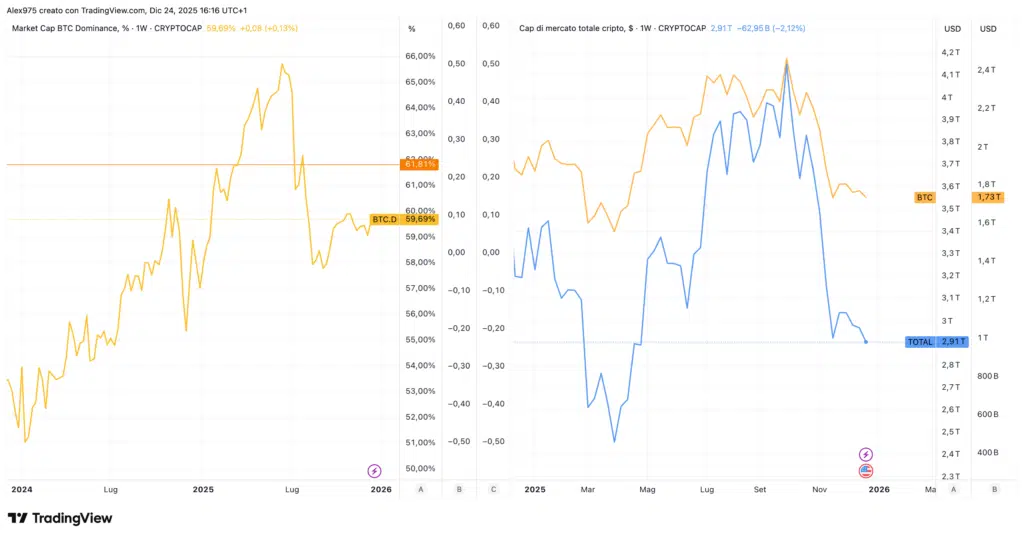Image resolution: width=1024 pixels, height=538 pixels.
Task: Open the % unit selector on left chart
Action: pos(412,29)
